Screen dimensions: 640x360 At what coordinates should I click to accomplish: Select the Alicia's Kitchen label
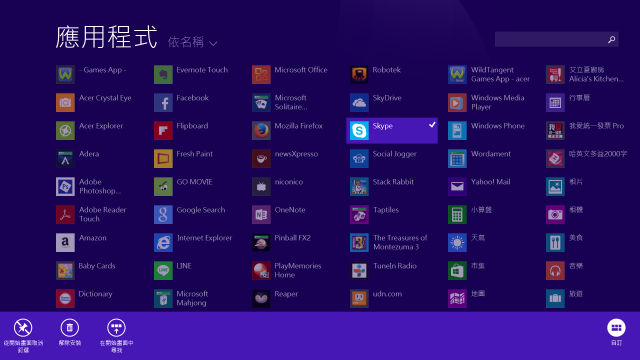(x=596, y=75)
